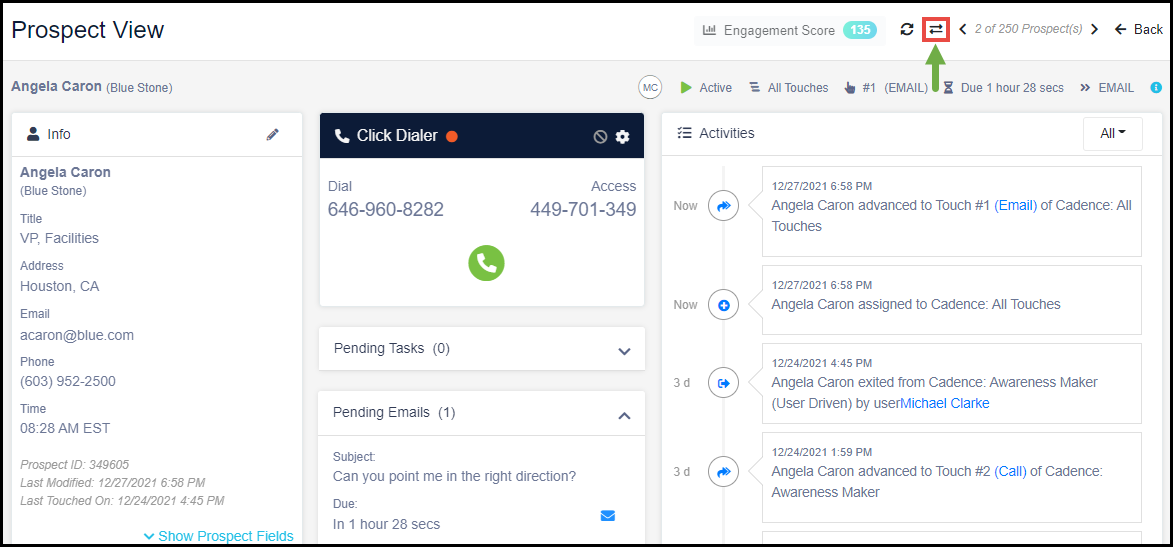This screenshot has width=1173, height=547.
Task: Click the dialer block/disable icon
Action: 600,137
